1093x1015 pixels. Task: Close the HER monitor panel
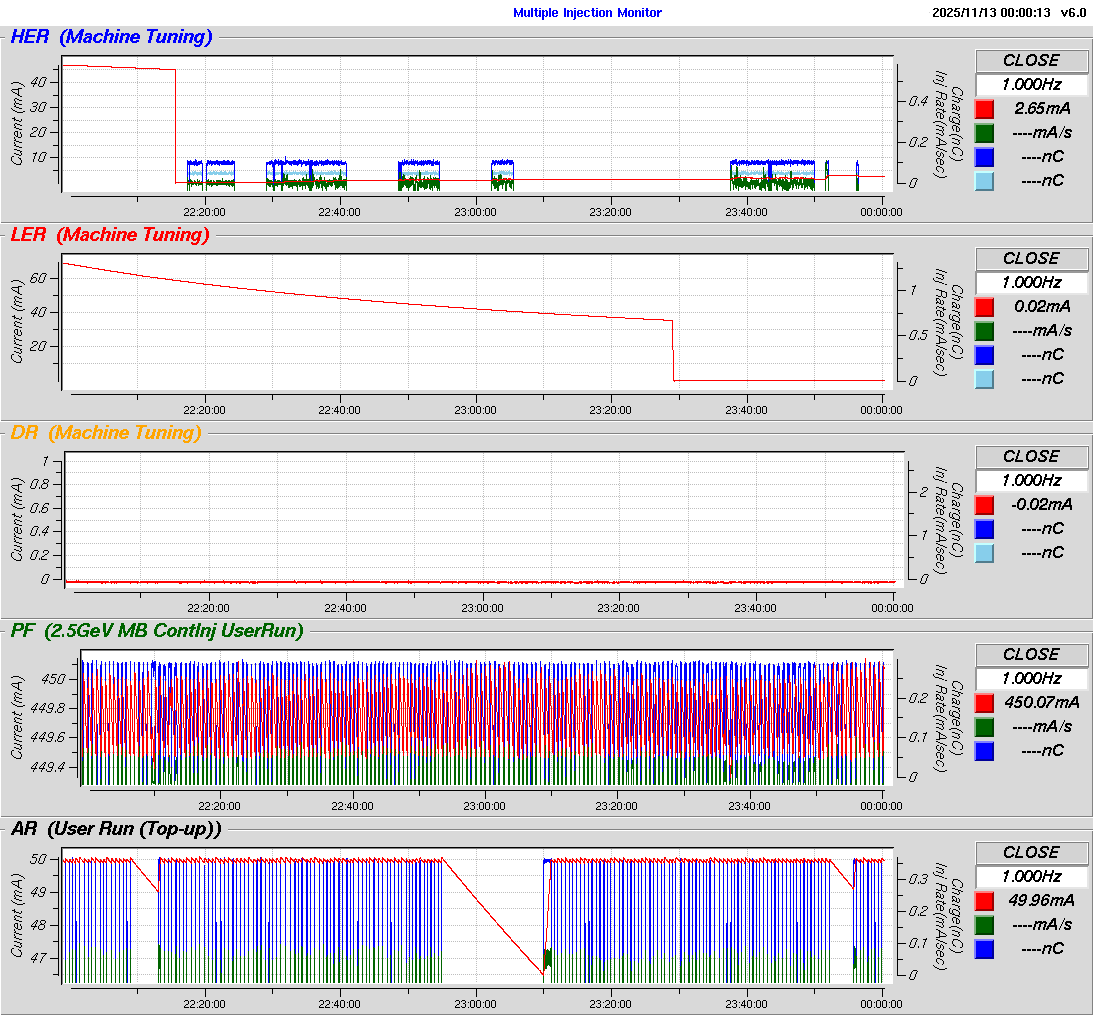tap(1031, 60)
